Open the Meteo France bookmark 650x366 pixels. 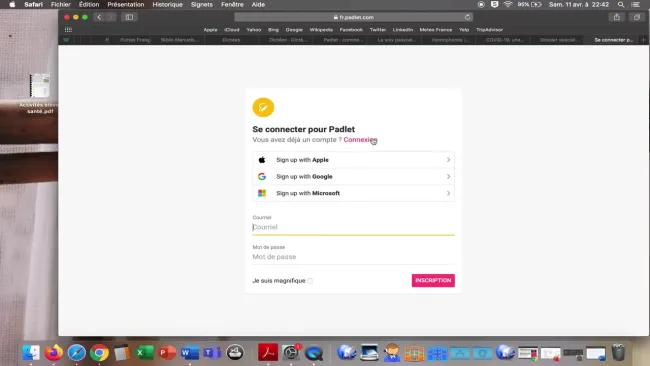pos(435,30)
